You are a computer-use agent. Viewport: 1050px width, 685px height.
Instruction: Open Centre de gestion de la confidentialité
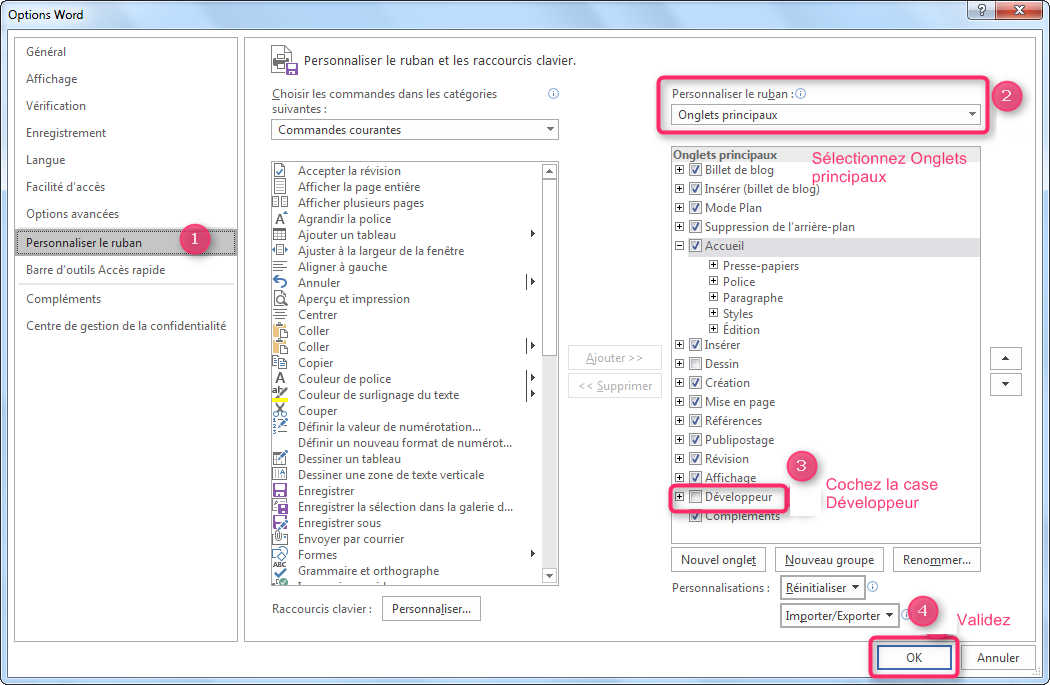pos(126,326)
